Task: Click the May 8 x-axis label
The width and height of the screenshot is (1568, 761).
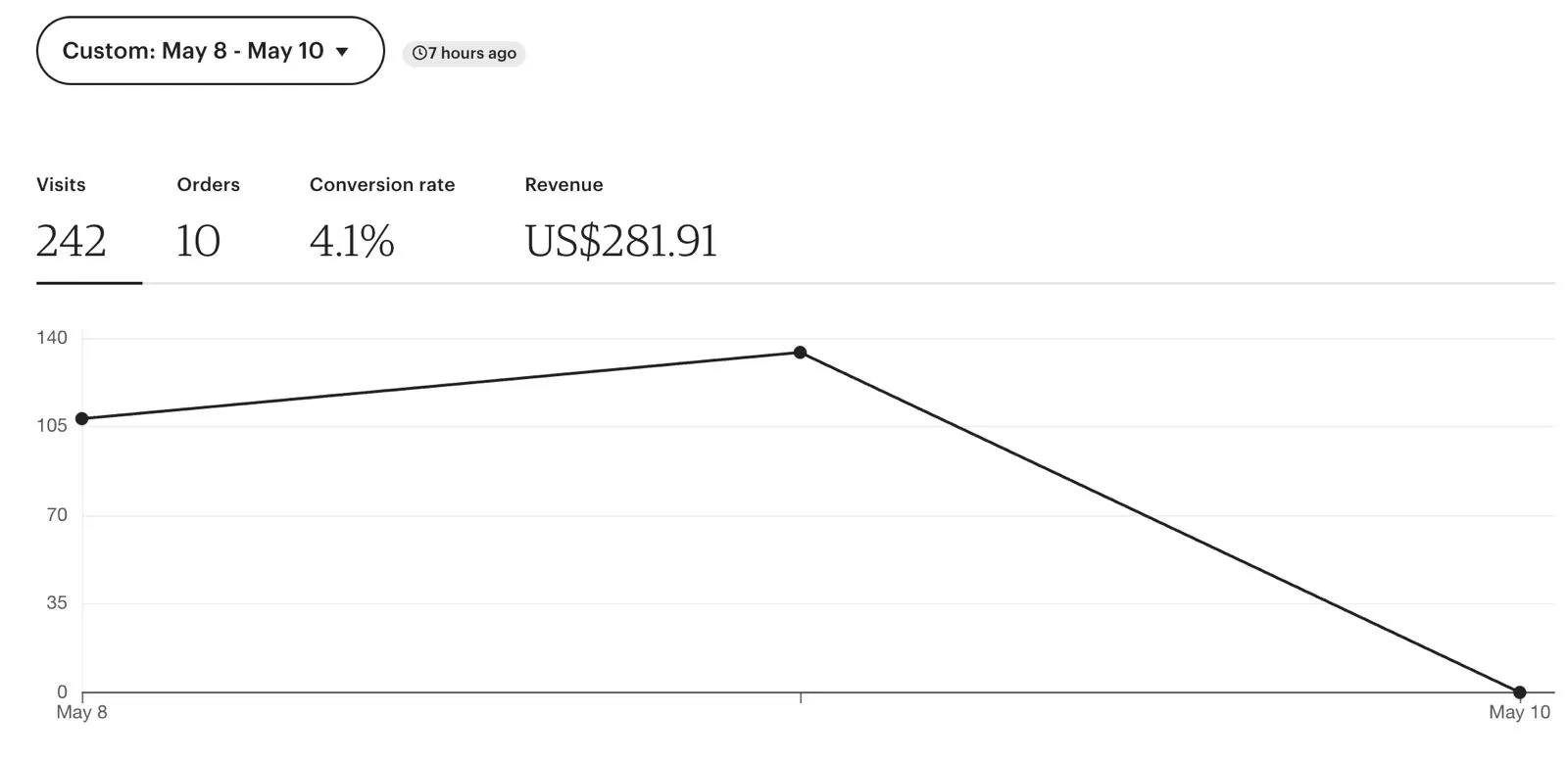Action: (81, 712)
